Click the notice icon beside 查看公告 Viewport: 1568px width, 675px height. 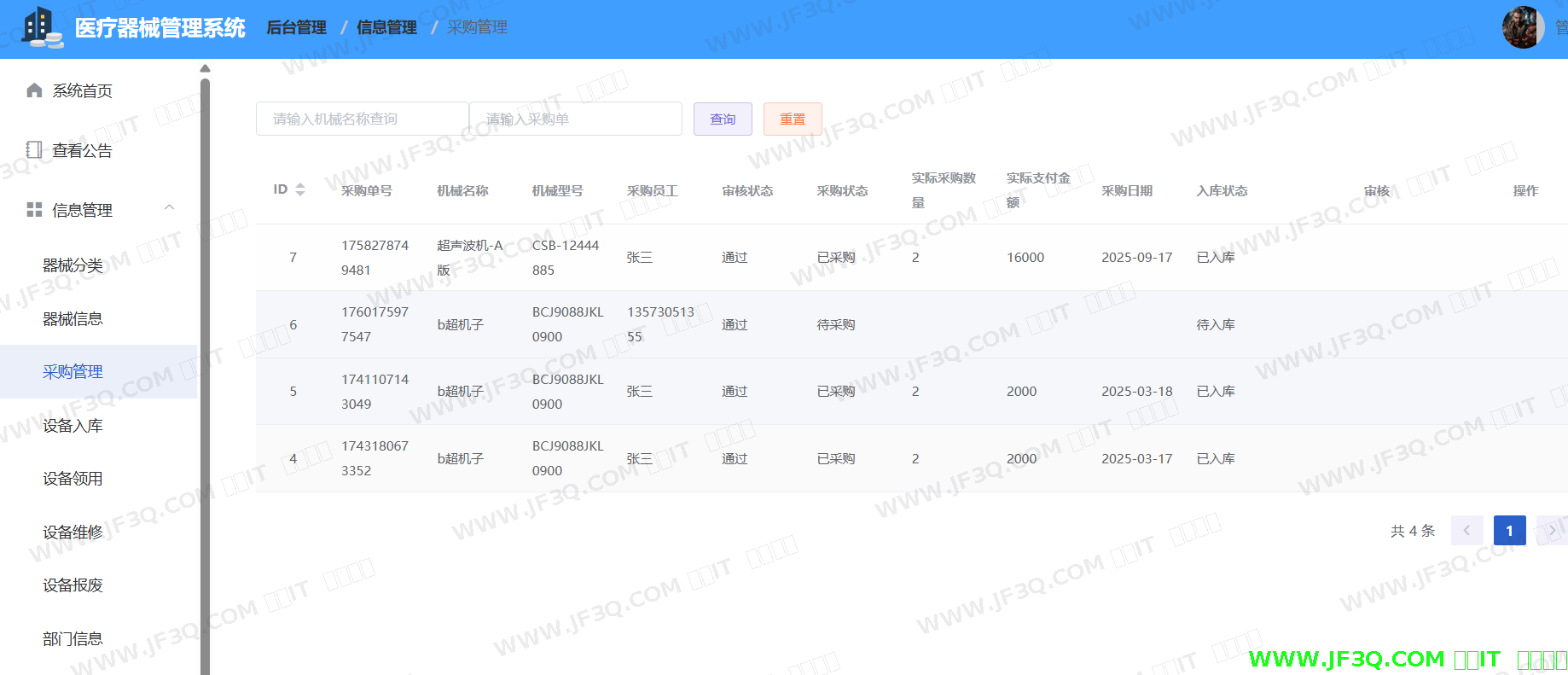pos(34,150)
